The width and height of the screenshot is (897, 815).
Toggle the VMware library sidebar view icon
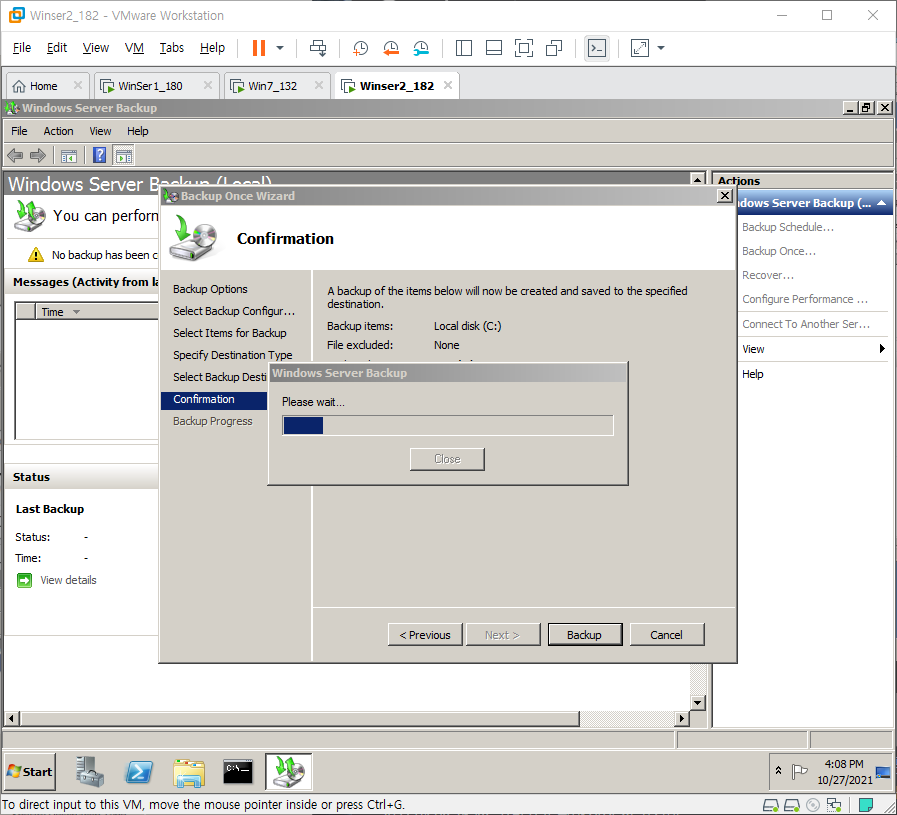(463, 48)
